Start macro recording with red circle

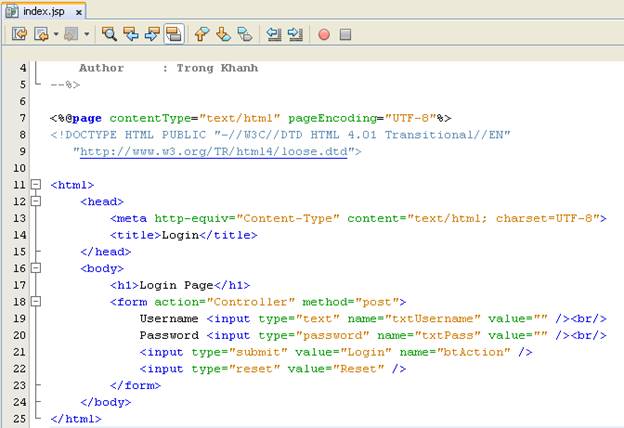point(324,35)
